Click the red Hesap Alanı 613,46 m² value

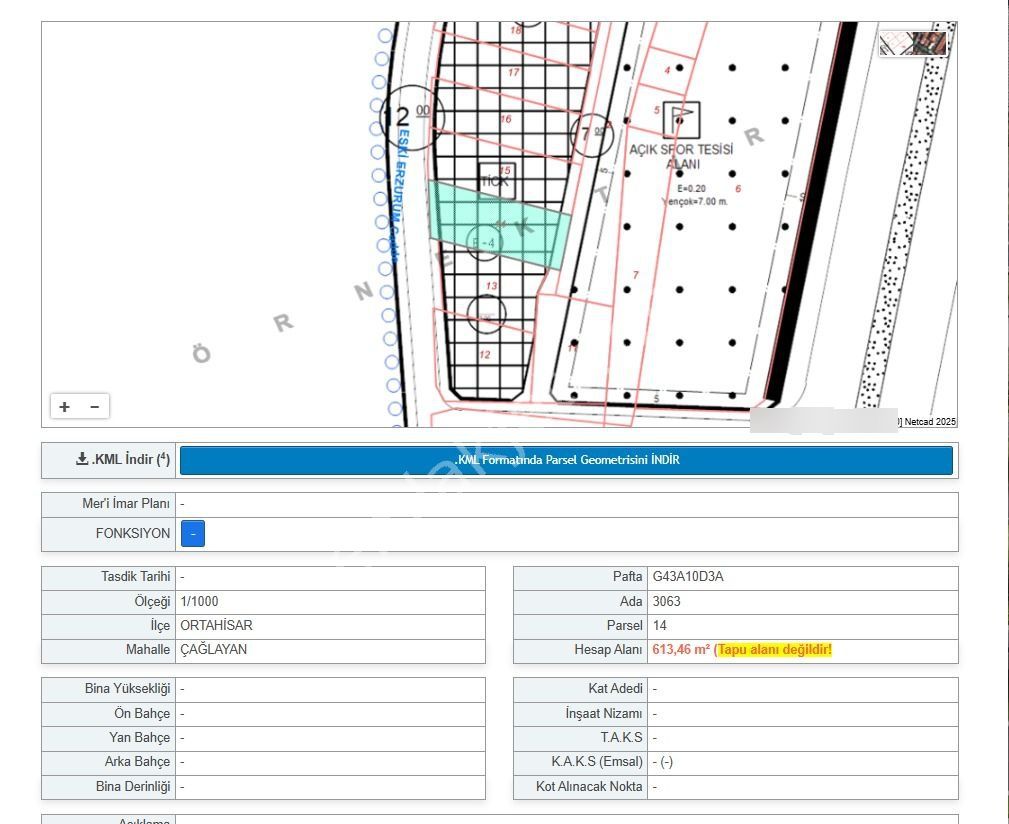(x=681, y=650)
